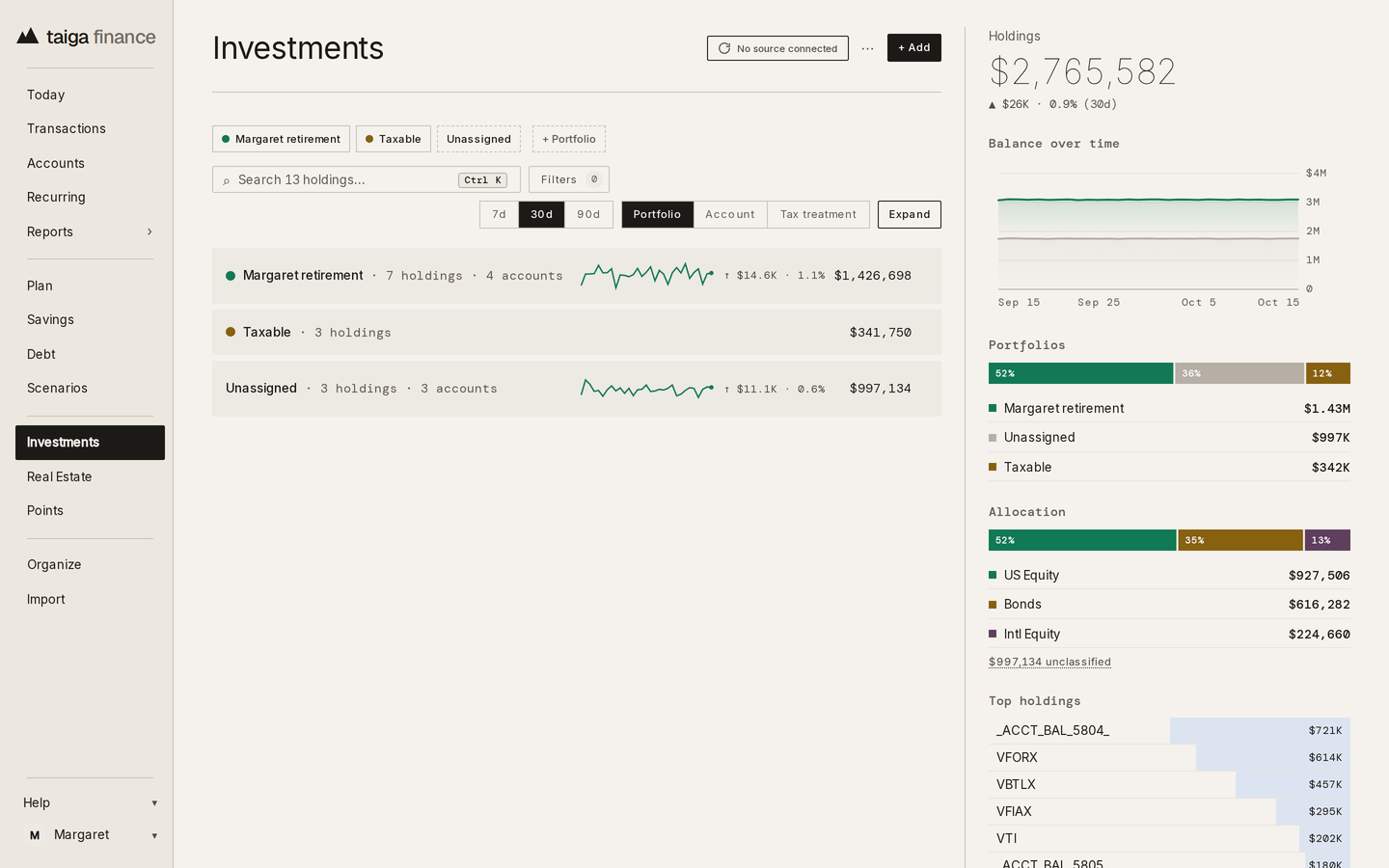
Task: Select the 90d time range
Action: coord(588,214)
